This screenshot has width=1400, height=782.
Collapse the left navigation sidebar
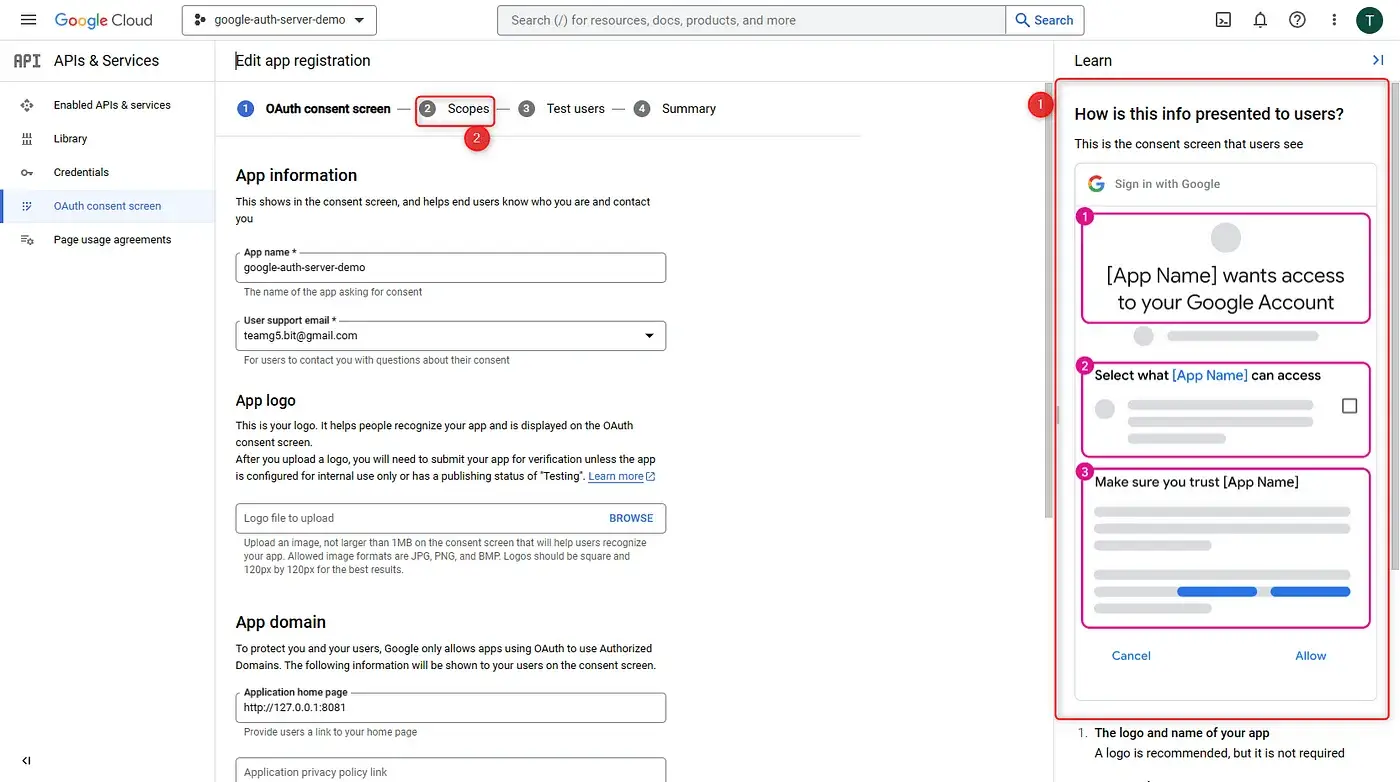pos(27,761)
